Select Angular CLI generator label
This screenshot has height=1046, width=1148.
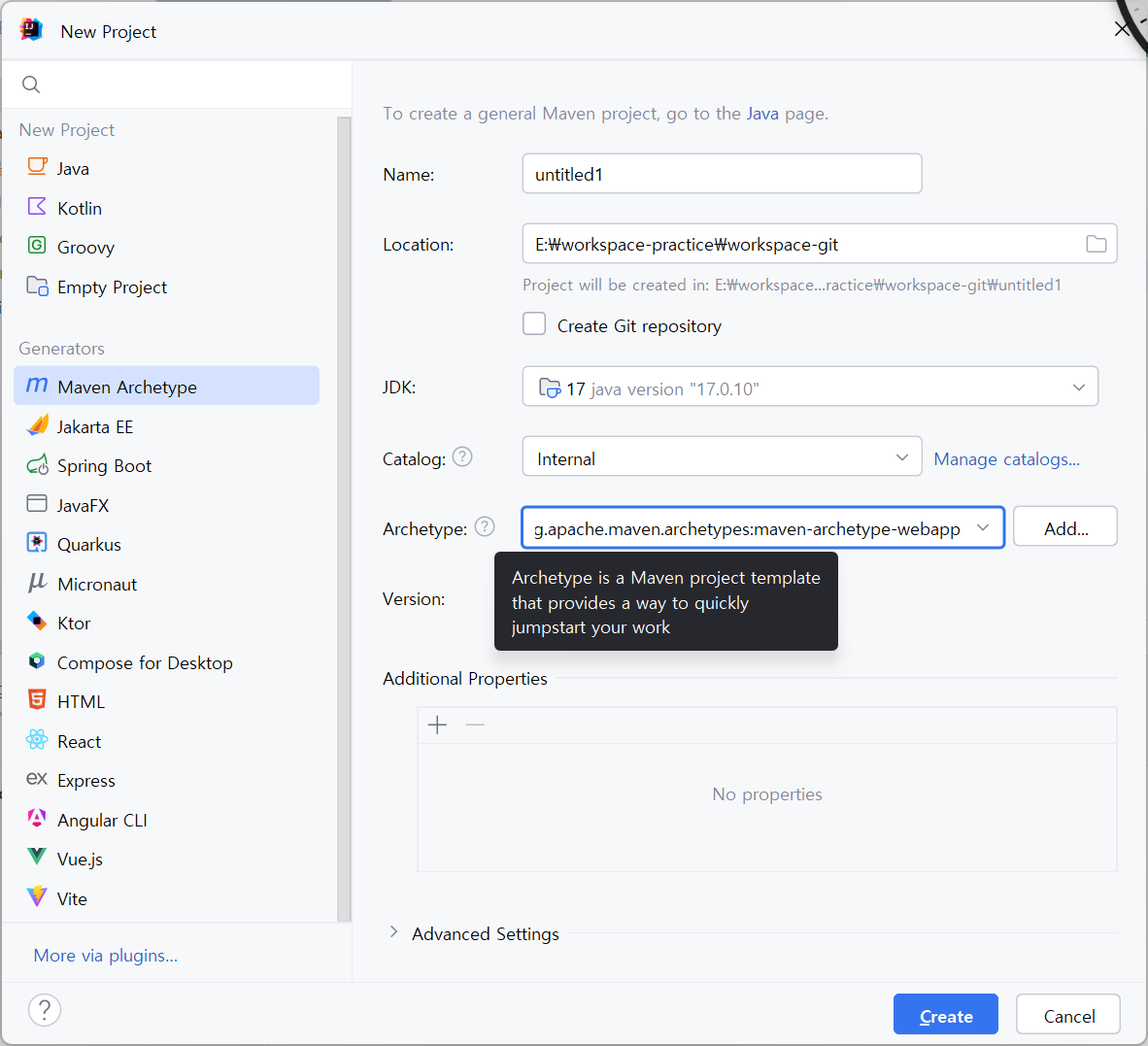pyautogui.click(x=102, y=821)
